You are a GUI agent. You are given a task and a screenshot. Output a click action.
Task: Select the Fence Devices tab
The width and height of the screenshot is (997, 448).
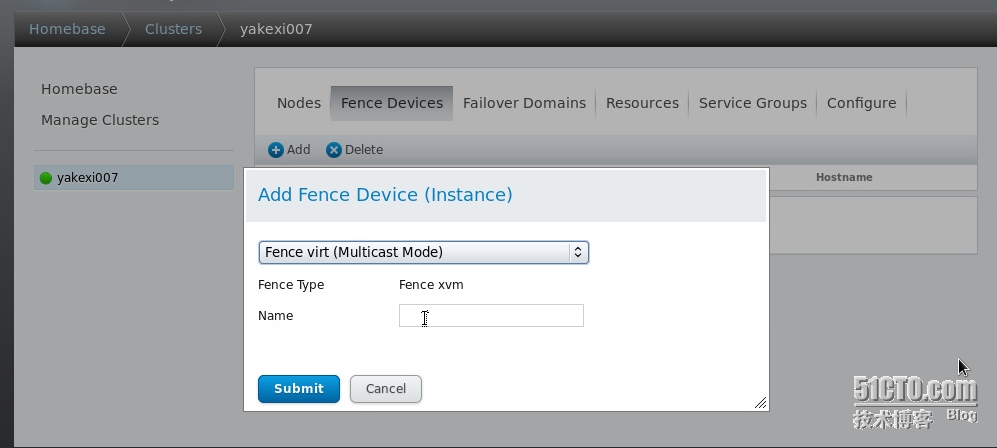pos(392,103)
